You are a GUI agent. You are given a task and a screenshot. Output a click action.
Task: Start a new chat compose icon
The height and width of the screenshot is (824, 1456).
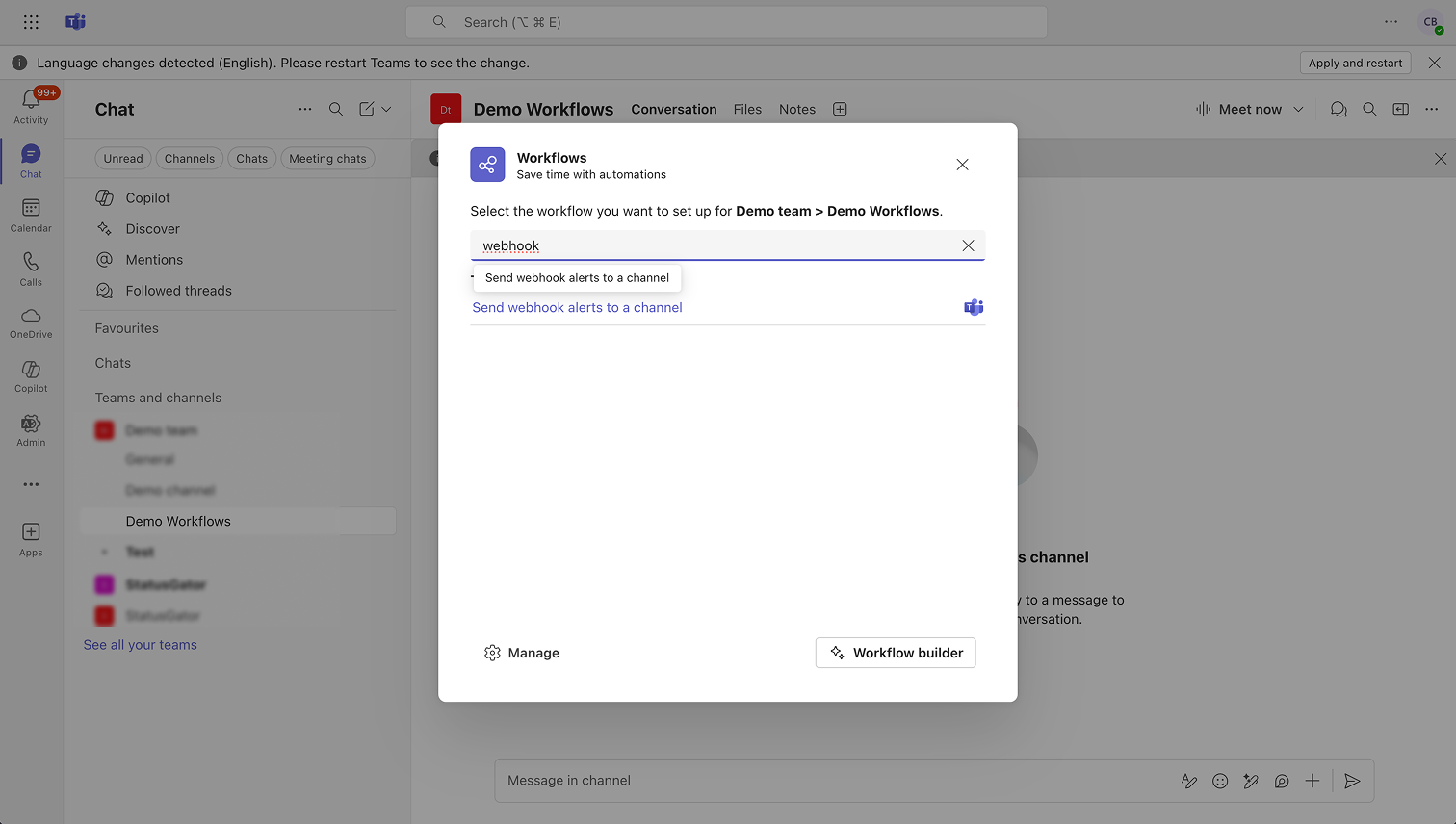(x=367, y=109)
